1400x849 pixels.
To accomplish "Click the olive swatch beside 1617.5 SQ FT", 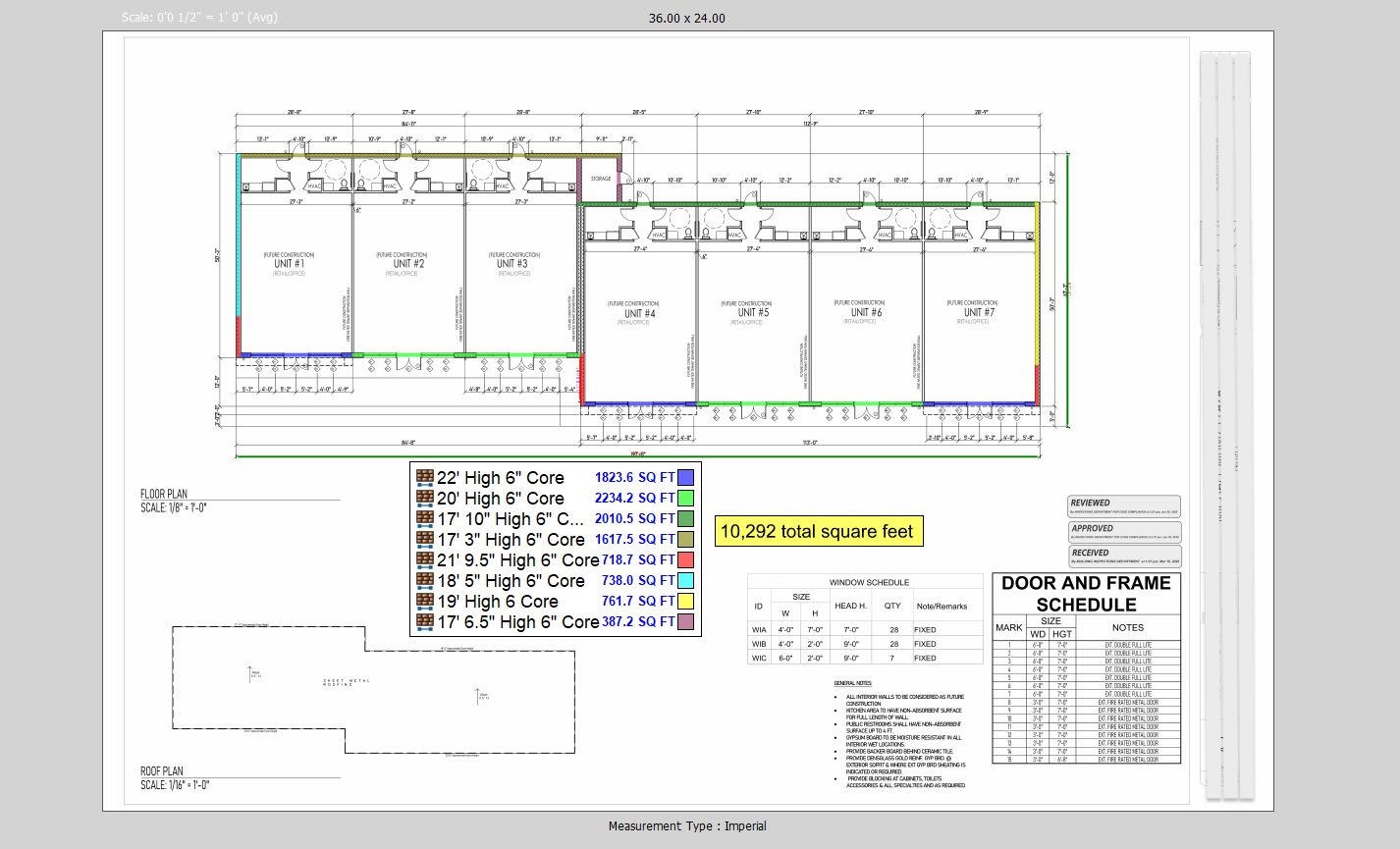I will pyautogui.click(x=686, y=539).
